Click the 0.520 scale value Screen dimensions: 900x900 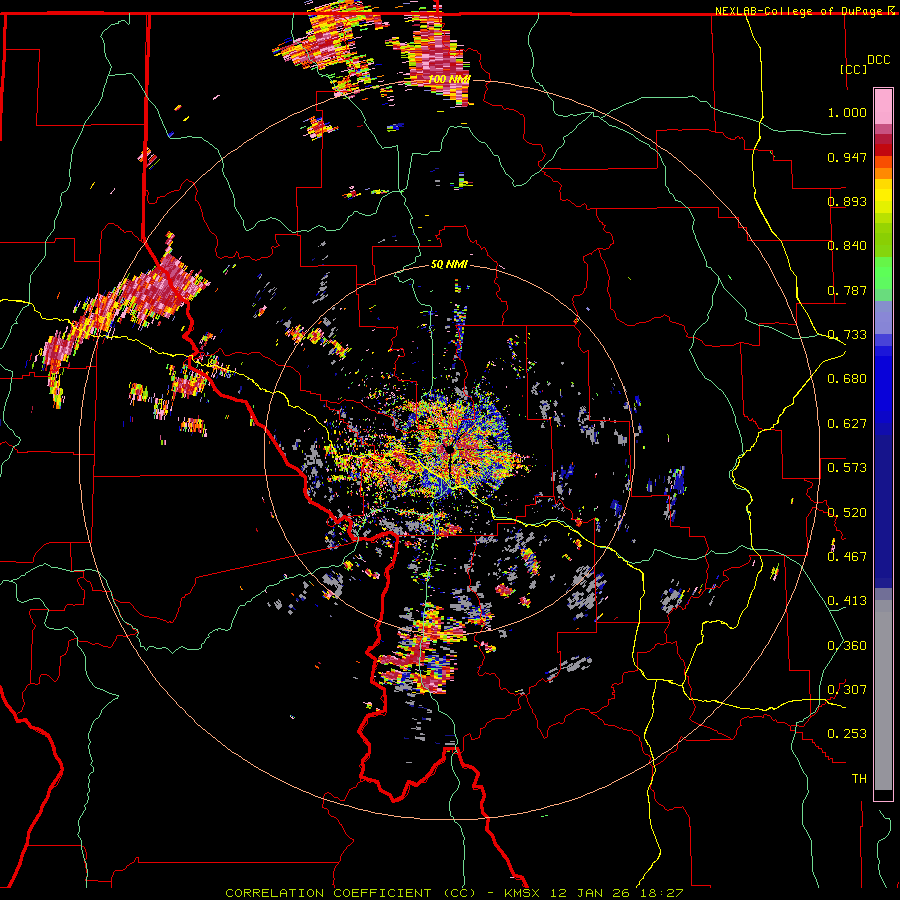(x=847, y=513)
